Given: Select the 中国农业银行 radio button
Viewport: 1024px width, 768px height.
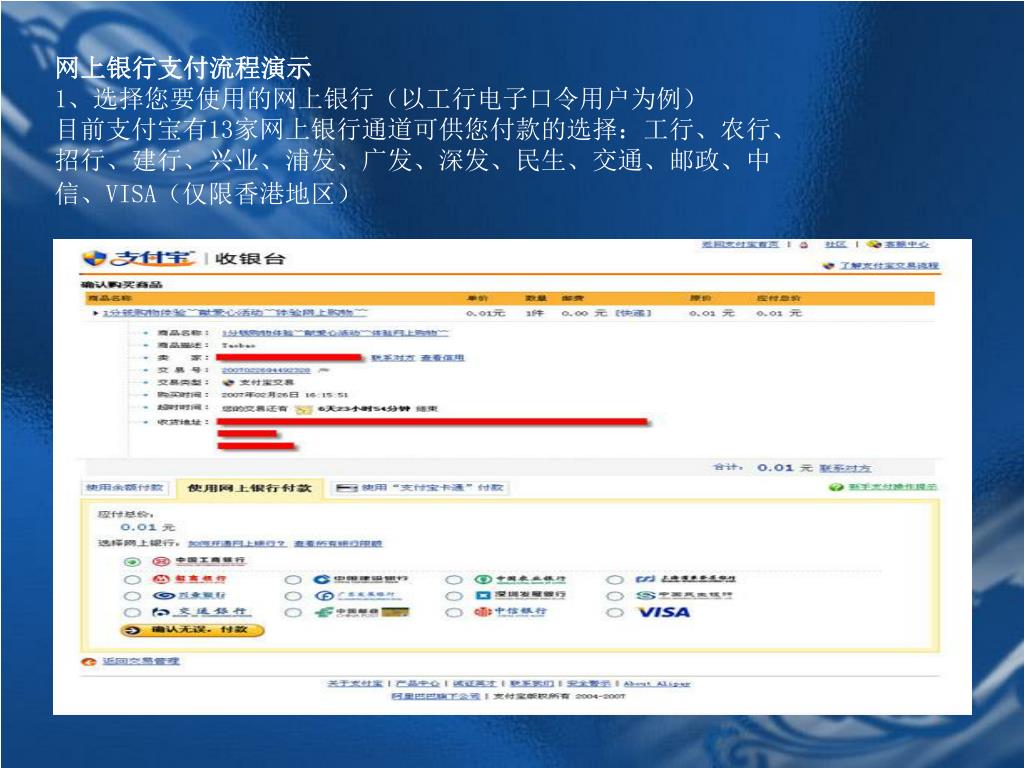Looking at the screenshot, I should (x=454, y=579).
